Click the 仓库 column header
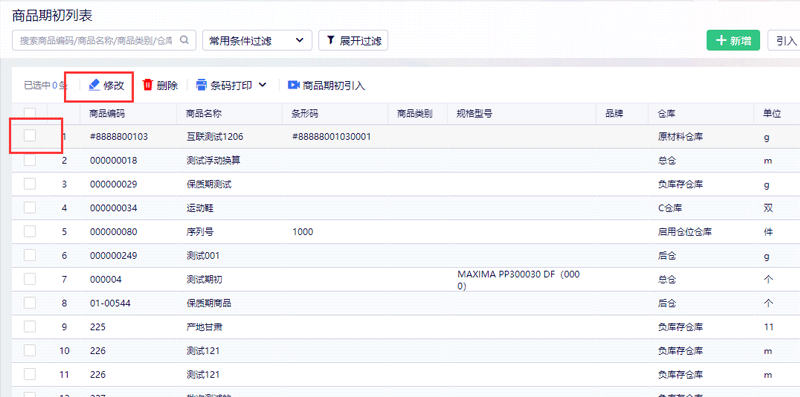Screen dimensions: 800x397 coord(667,113)
